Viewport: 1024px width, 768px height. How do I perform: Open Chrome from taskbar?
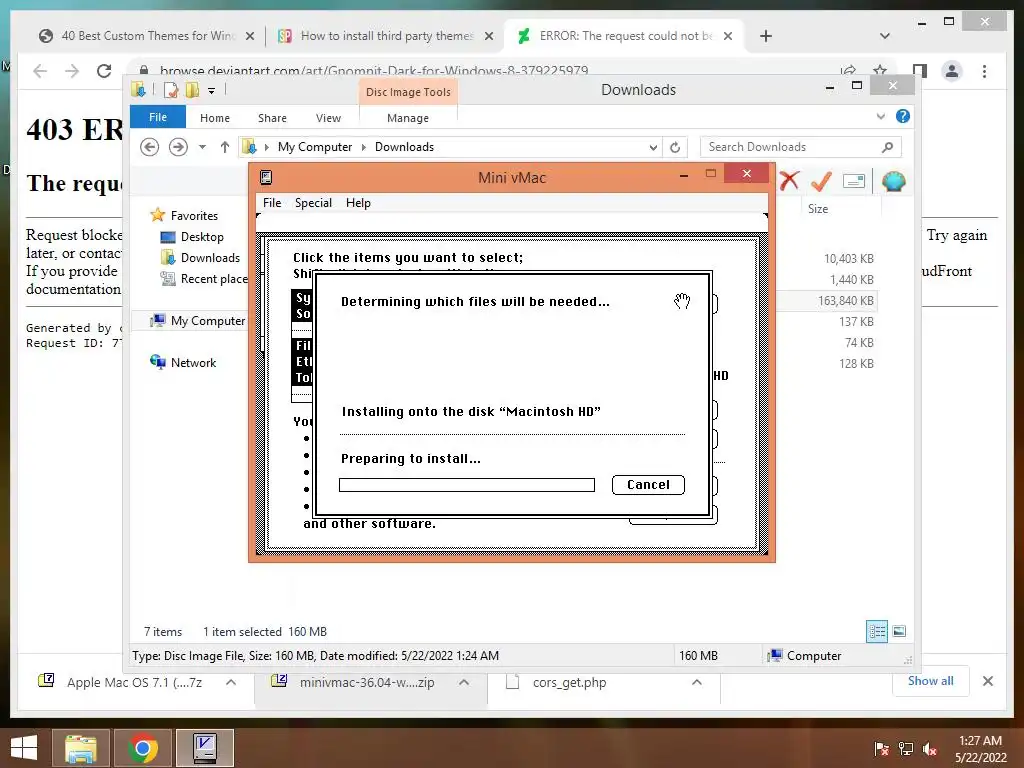pos(143,748)
